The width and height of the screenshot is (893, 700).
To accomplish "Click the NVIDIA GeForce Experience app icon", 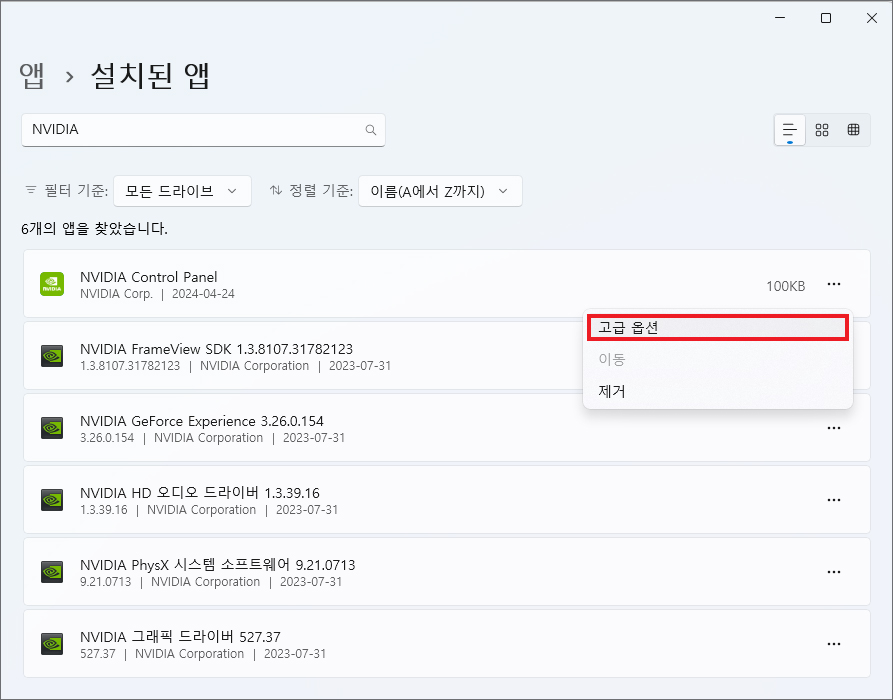I will click(52, 428).
